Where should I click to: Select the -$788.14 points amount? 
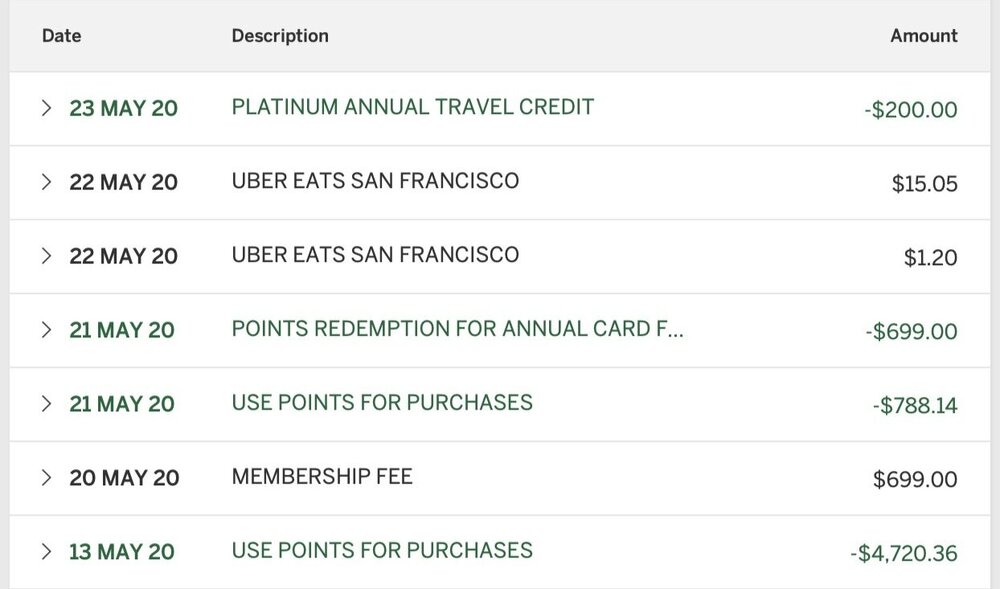[914, 405]
